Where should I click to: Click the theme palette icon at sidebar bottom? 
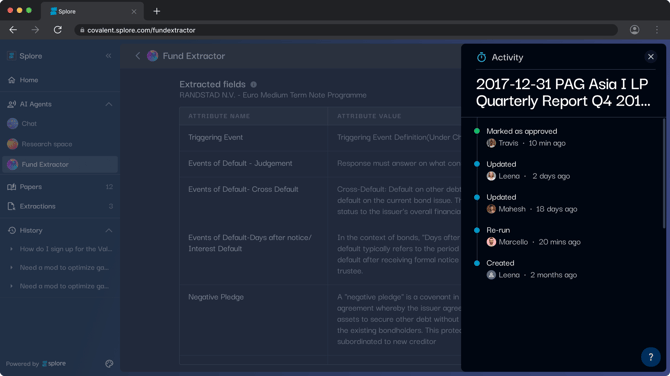click(x=109, y=364)
